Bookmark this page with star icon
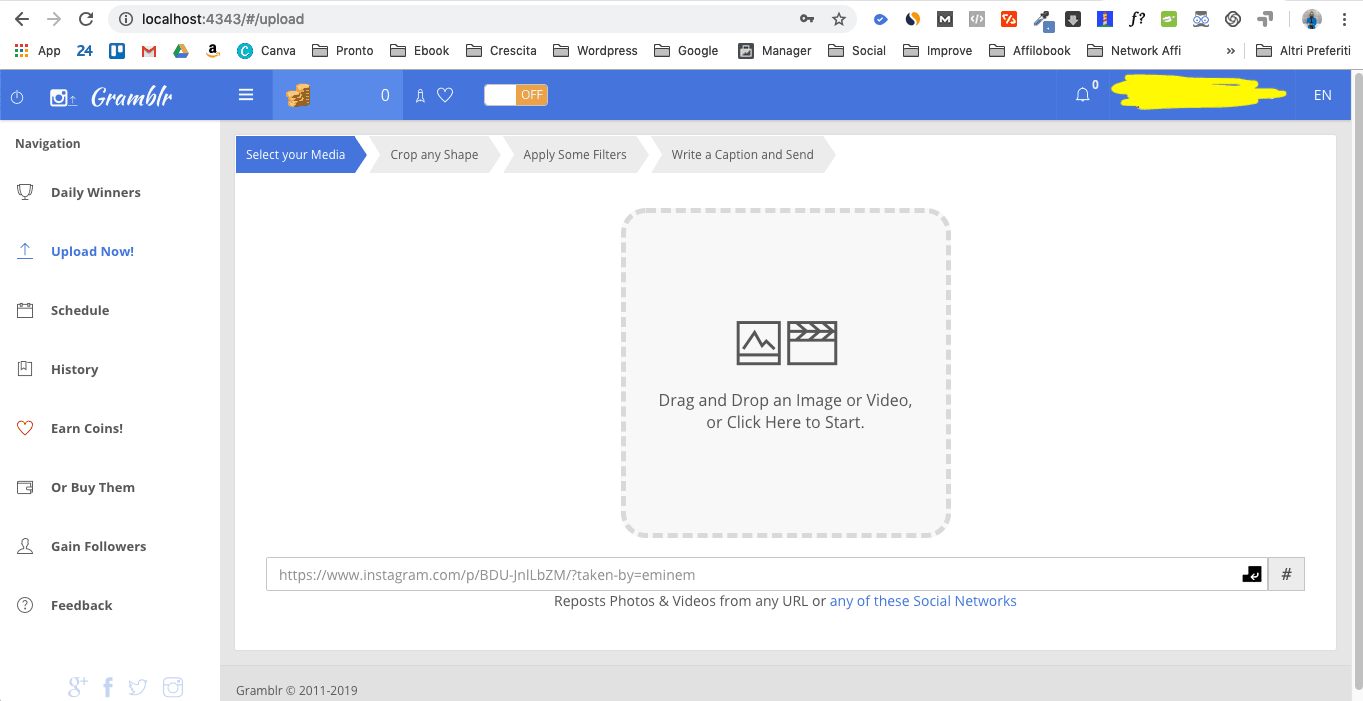Image resolution: width=1363 pixels, height=701 pixels. click(839, 19)
